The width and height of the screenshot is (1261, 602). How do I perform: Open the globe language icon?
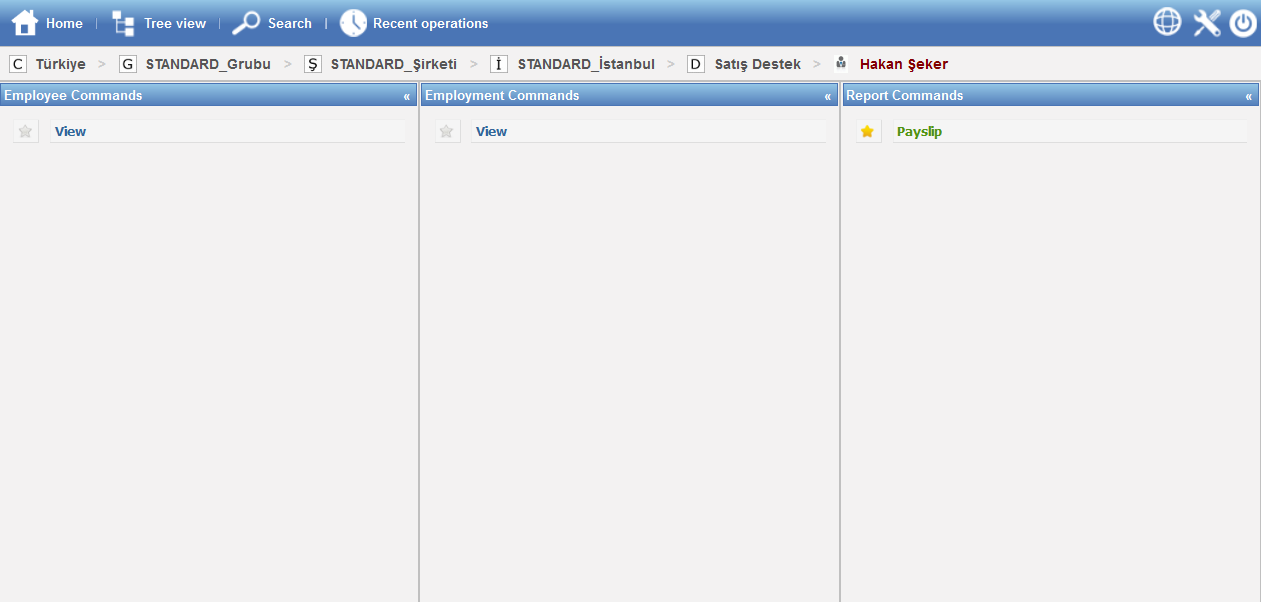[1167, 22]
